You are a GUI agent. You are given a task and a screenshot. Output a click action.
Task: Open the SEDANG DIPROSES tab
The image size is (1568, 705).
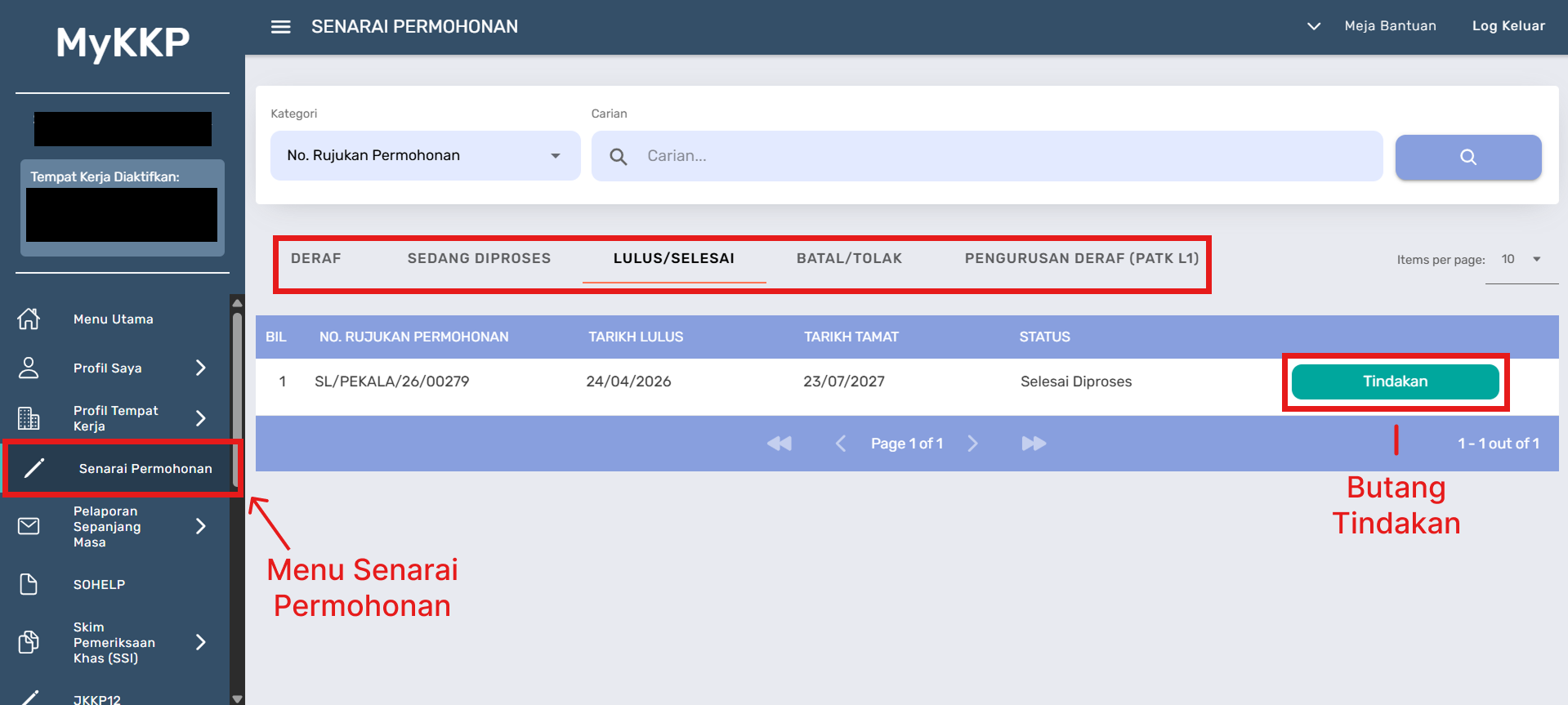[479, 259]
